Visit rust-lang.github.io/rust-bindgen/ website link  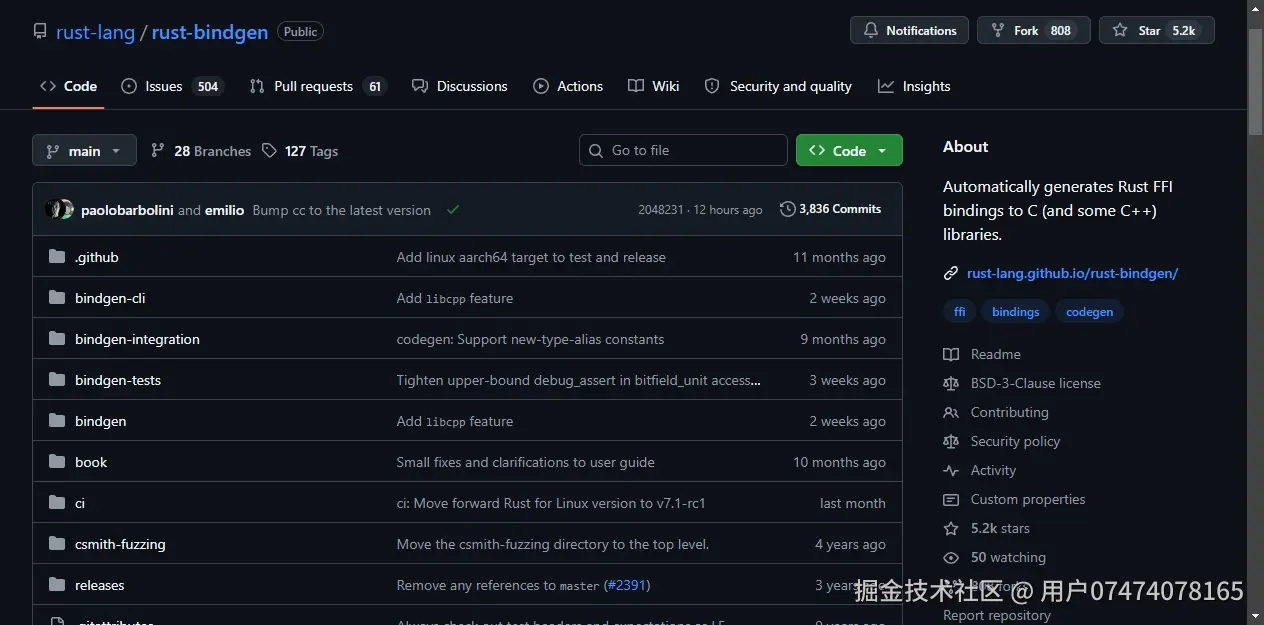pyautogui.click(x=1072, y=273)
